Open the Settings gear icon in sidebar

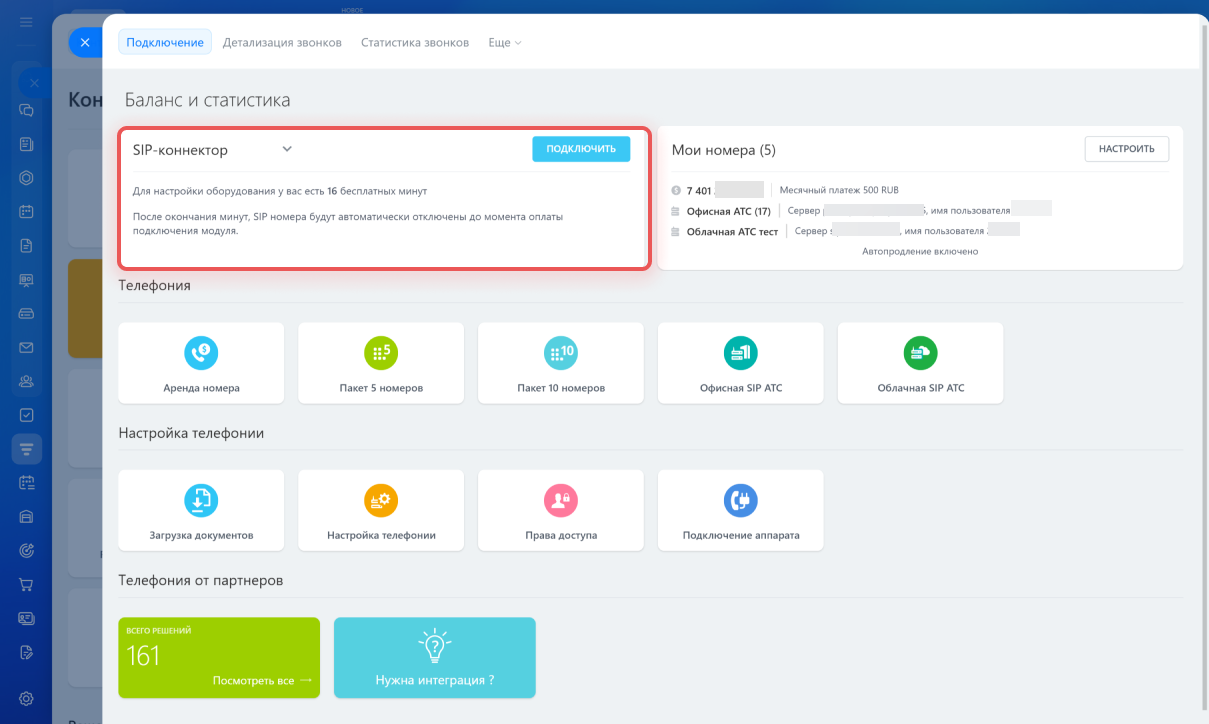(x=27, y=698)
